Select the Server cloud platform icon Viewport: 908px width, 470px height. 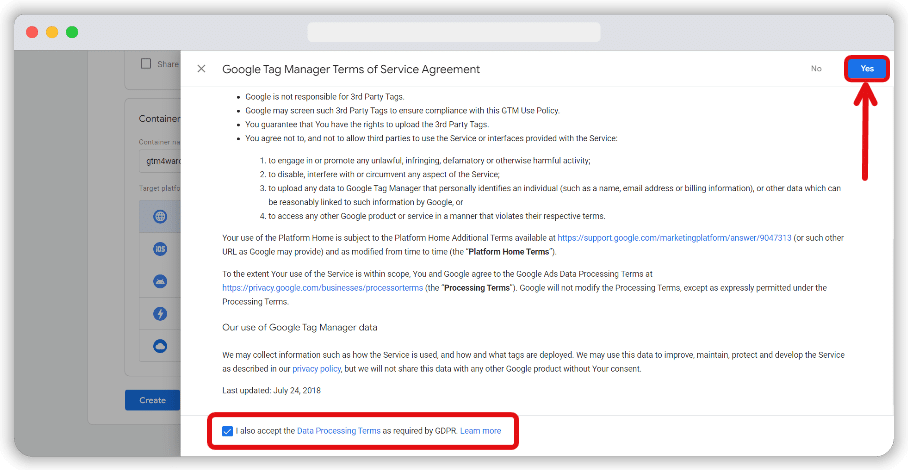click(160, 346)
